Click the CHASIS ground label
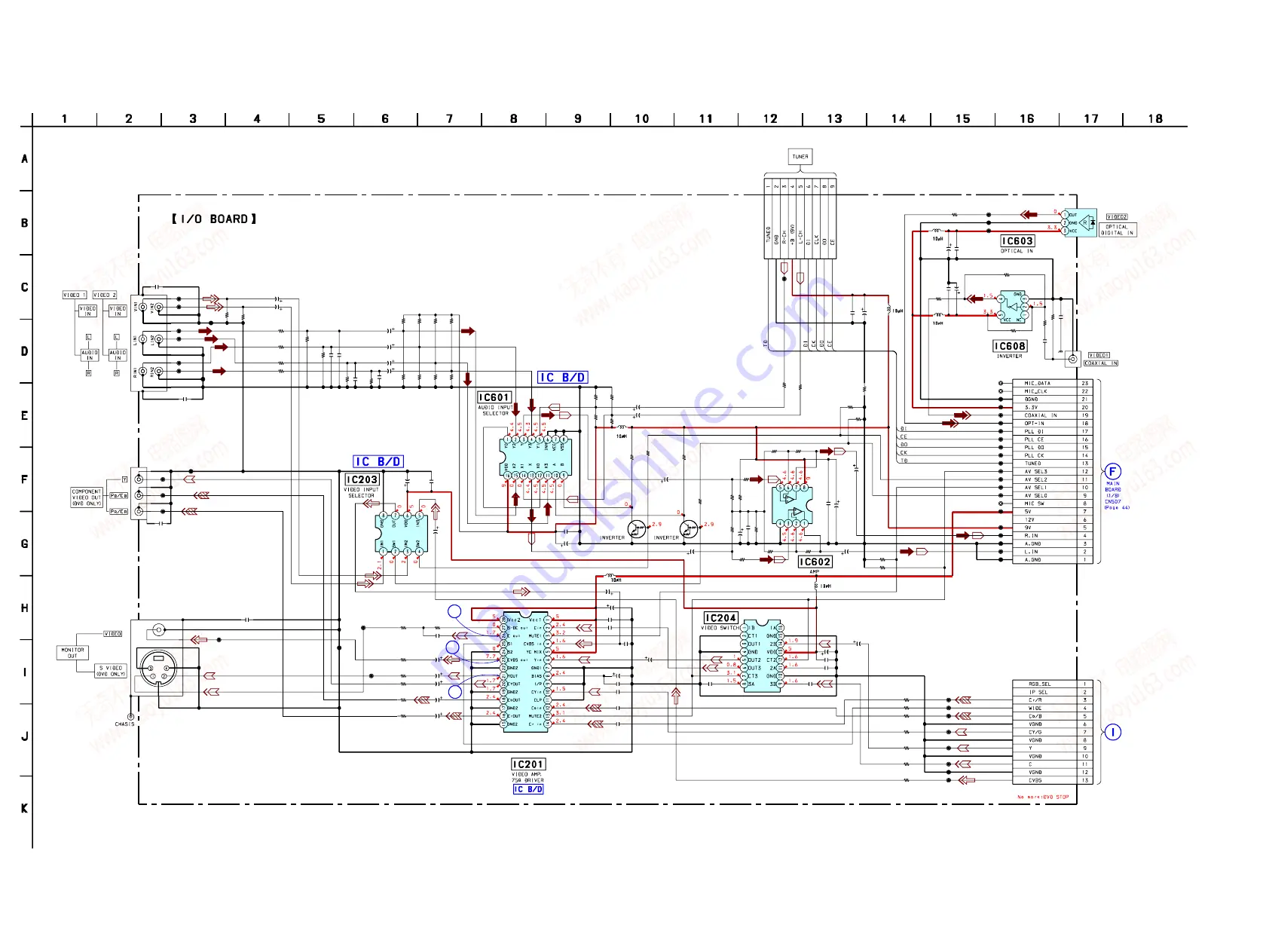The height and width of the screenshot is (952, 1266). tap(124, 724)
